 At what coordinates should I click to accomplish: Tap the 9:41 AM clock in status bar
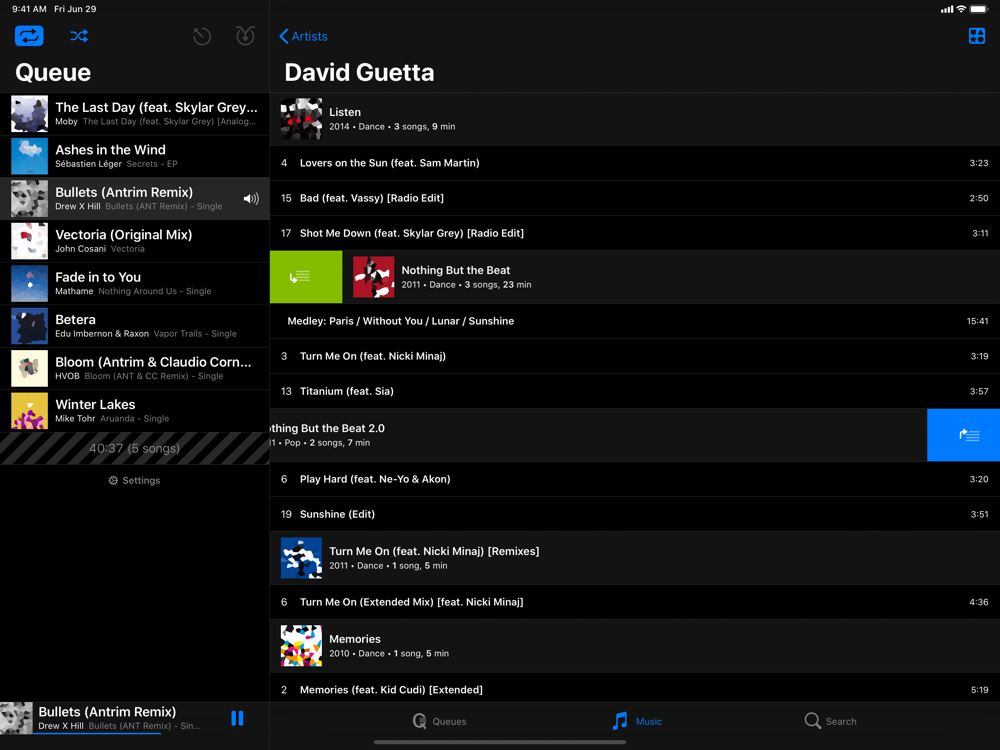click(29, 9)
